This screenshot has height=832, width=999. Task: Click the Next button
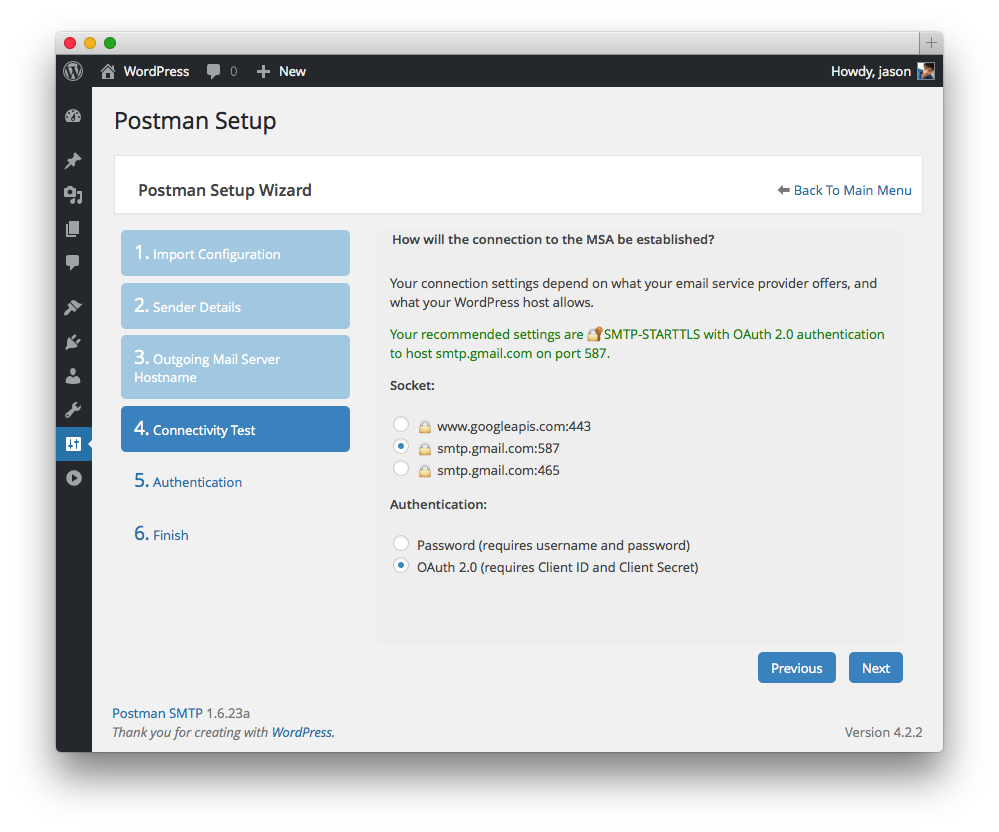point(875,668)
